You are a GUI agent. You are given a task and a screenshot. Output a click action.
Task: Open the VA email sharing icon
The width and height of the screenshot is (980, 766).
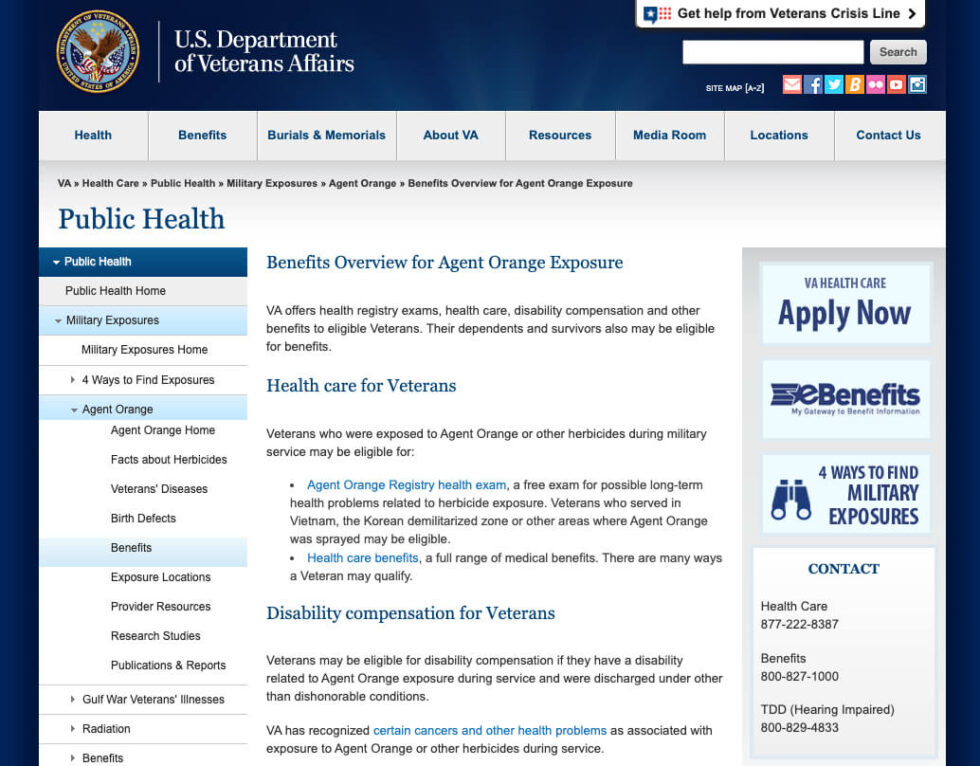coord(792,85)
